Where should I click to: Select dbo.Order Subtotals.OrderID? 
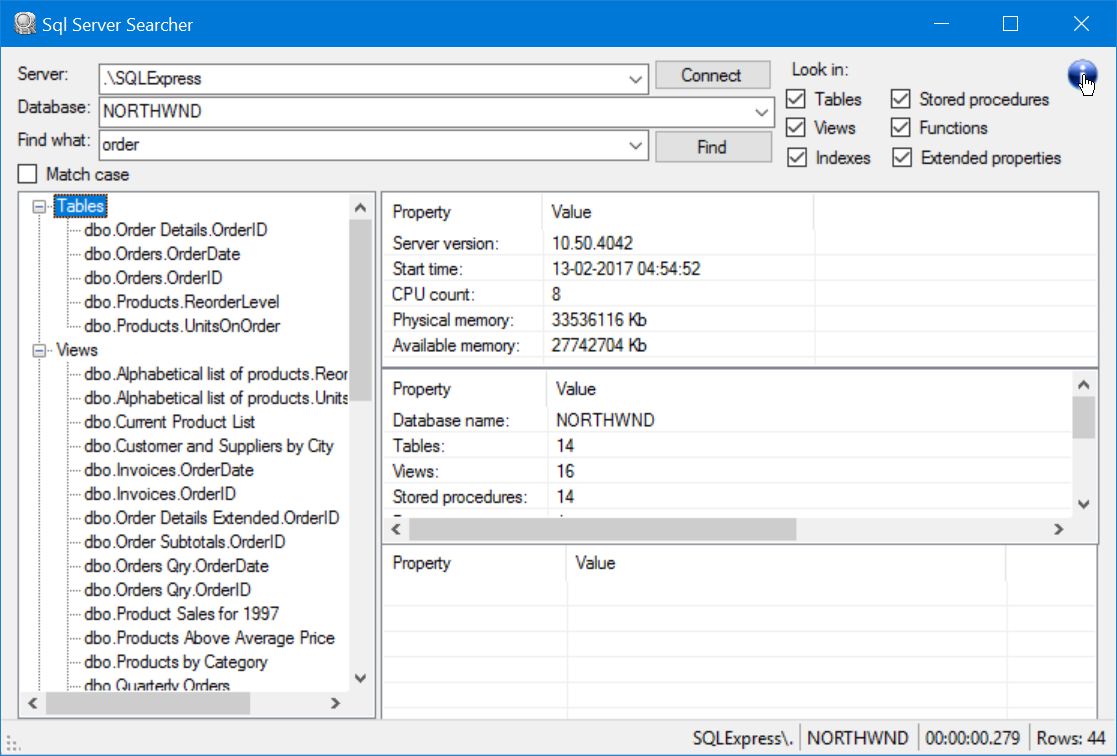click(185, 542)
